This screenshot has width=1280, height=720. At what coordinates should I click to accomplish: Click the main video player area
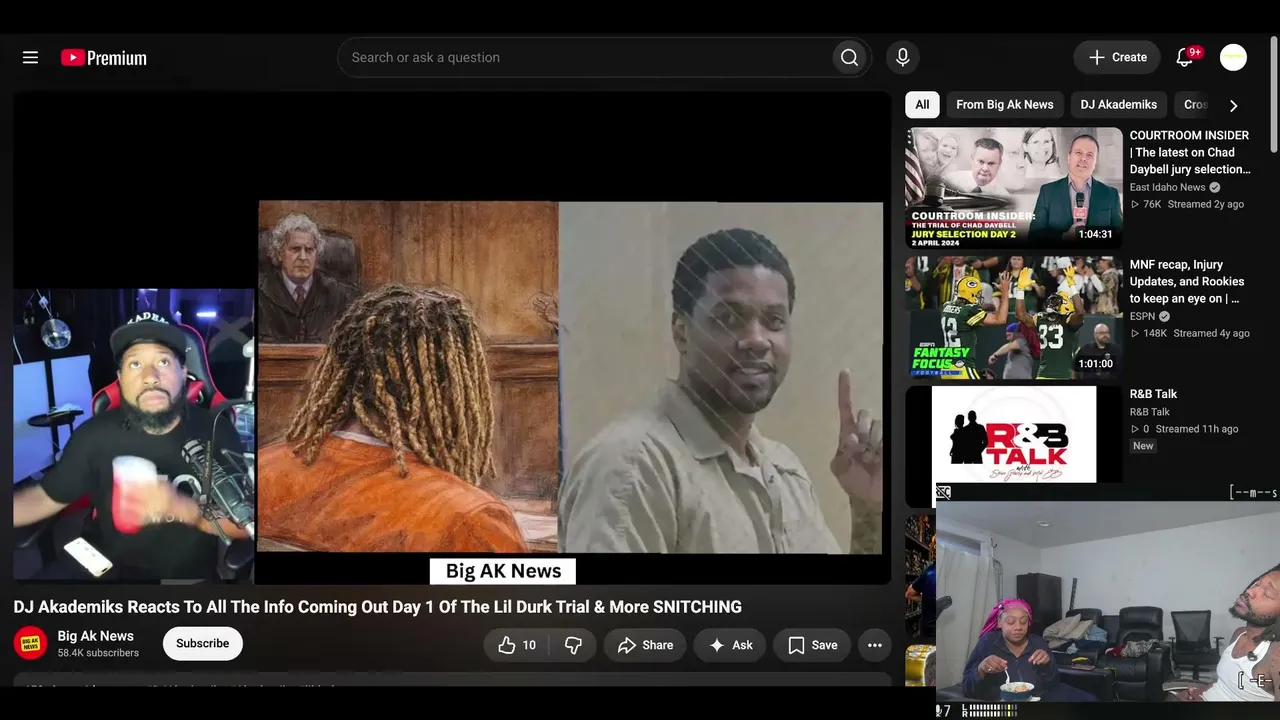(x=452, y=338)
